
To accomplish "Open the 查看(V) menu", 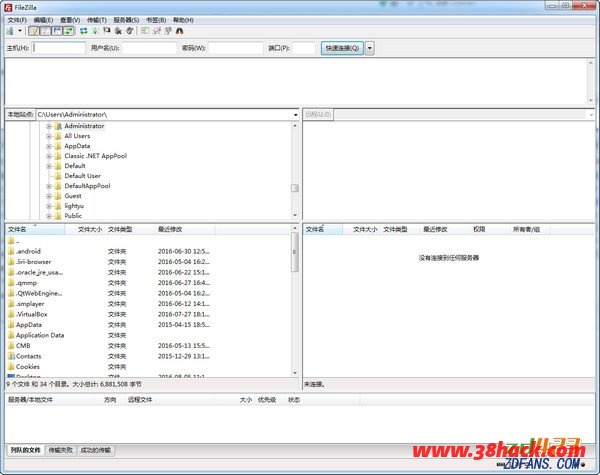I will (x=70, y=20).
